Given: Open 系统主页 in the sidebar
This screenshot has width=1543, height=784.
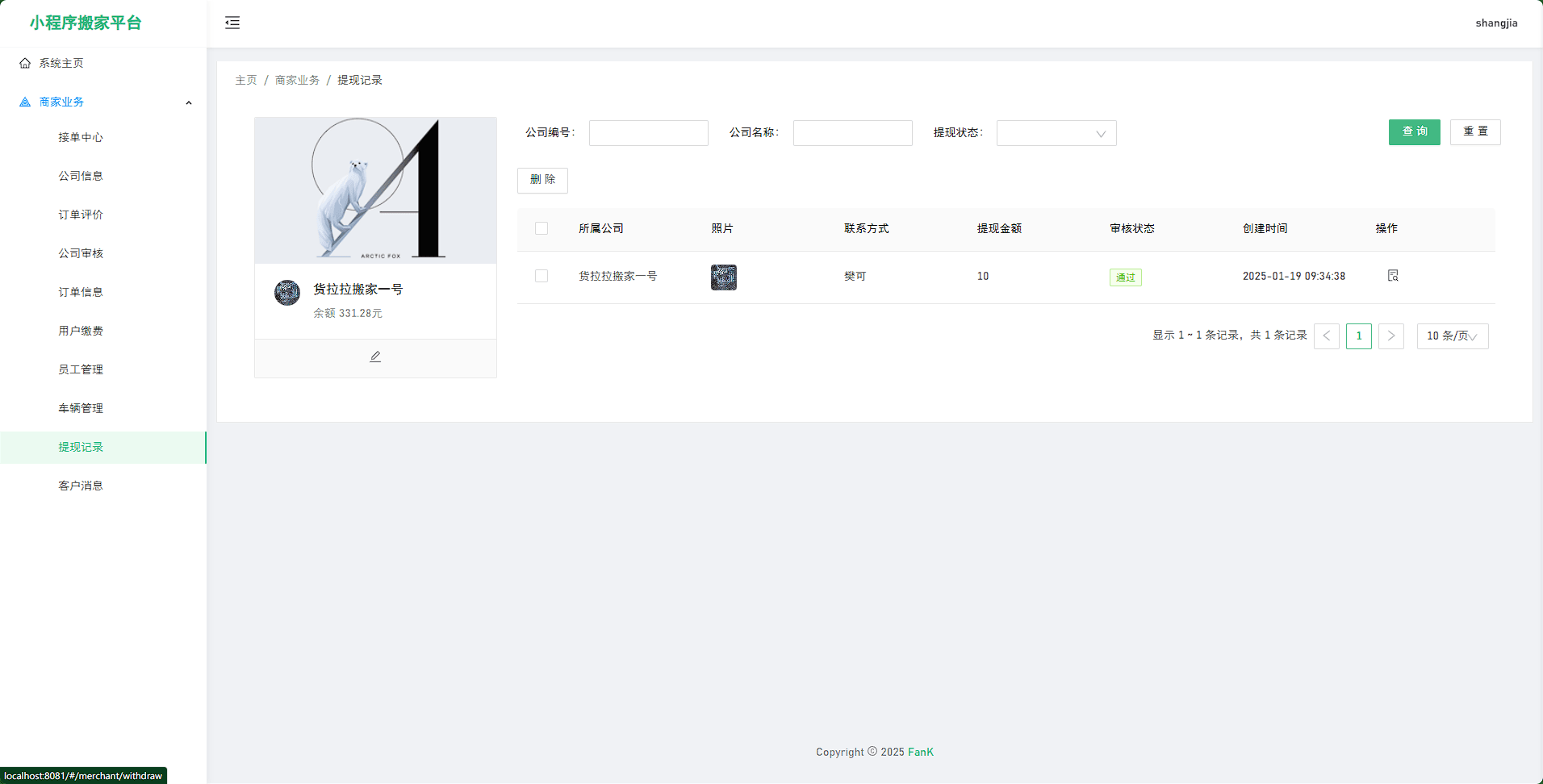Looking at the screenshot, I should coord(103,63).
